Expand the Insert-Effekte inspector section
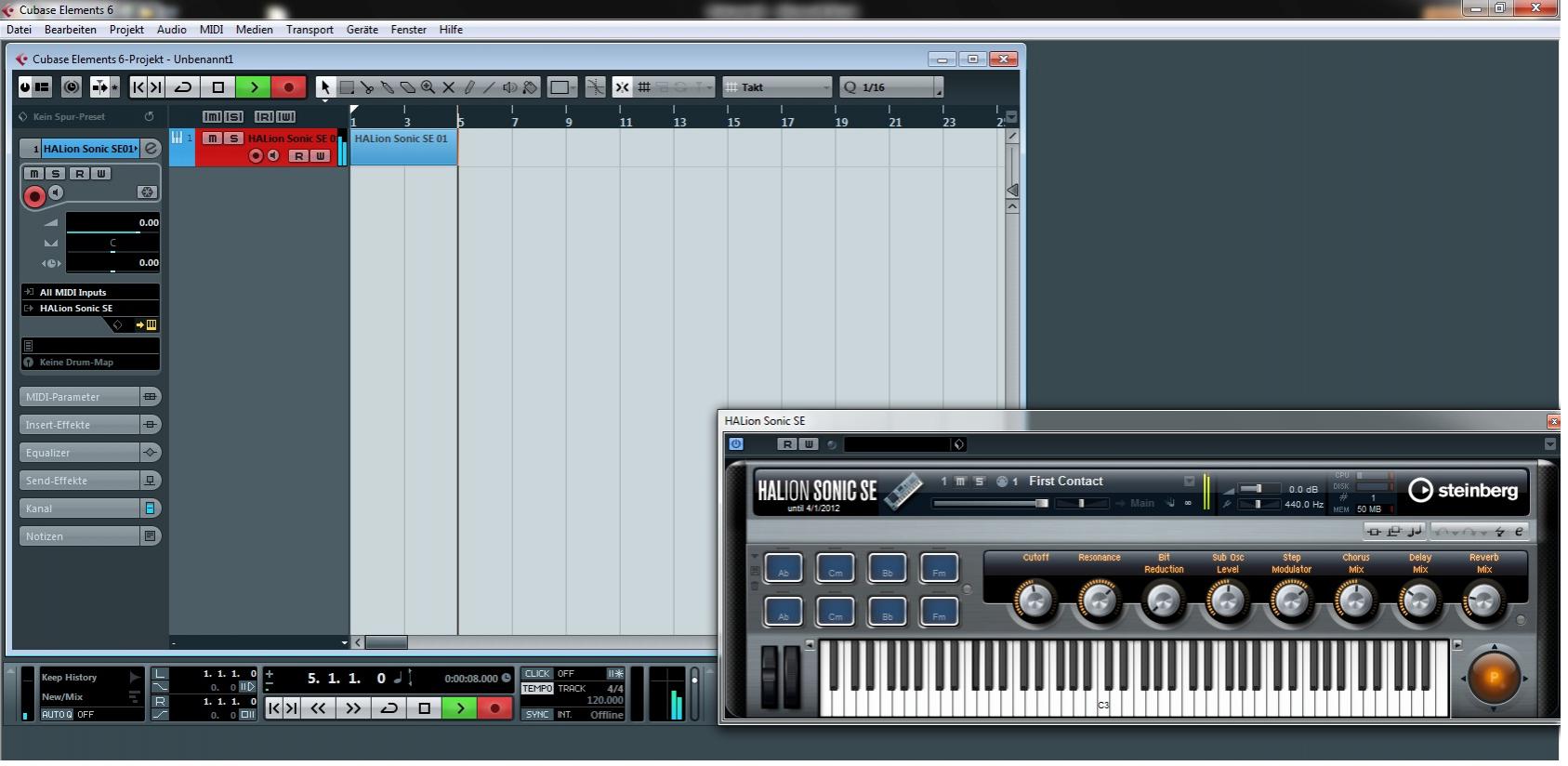Screen dimensions: 1568x766 (80, 425)
